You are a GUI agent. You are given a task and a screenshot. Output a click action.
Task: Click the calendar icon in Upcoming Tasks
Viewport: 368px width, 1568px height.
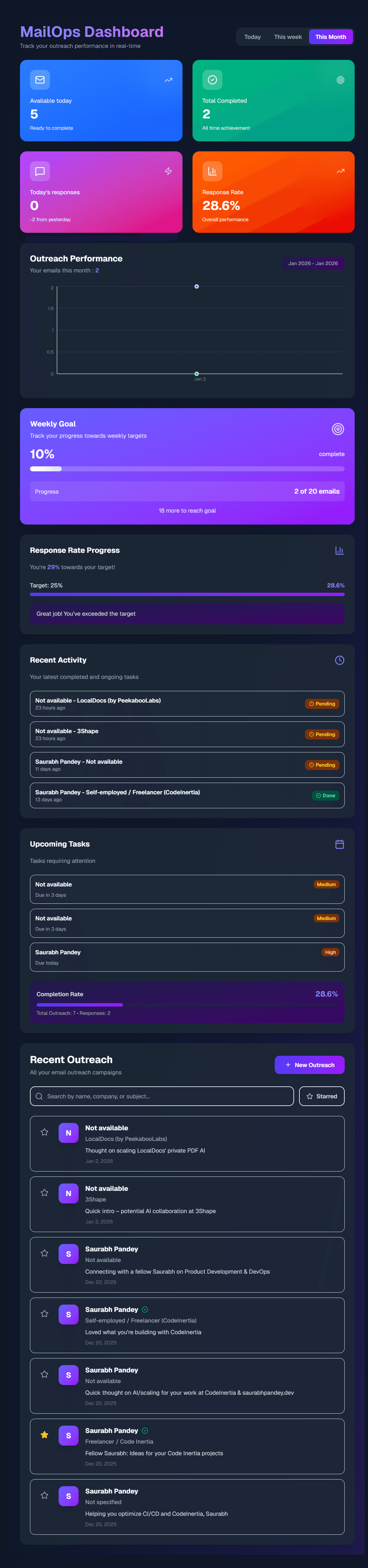pyautogui.click(x=339, y=844)
